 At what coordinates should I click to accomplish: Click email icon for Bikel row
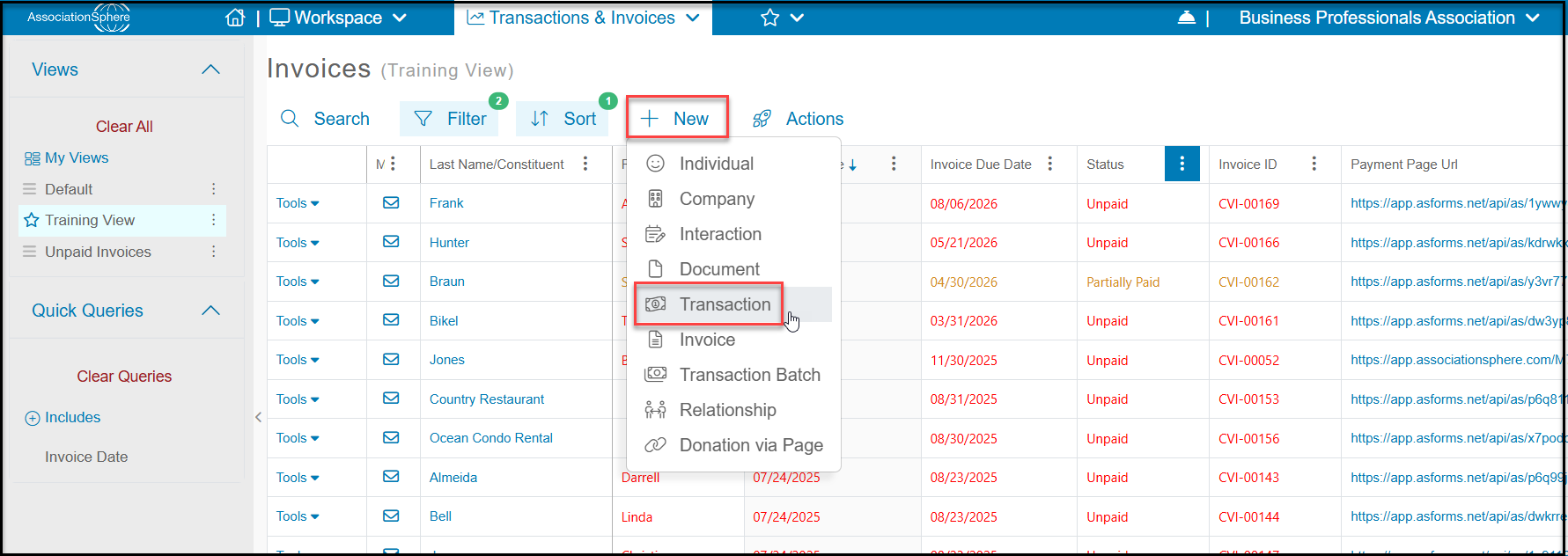point(391,319)
